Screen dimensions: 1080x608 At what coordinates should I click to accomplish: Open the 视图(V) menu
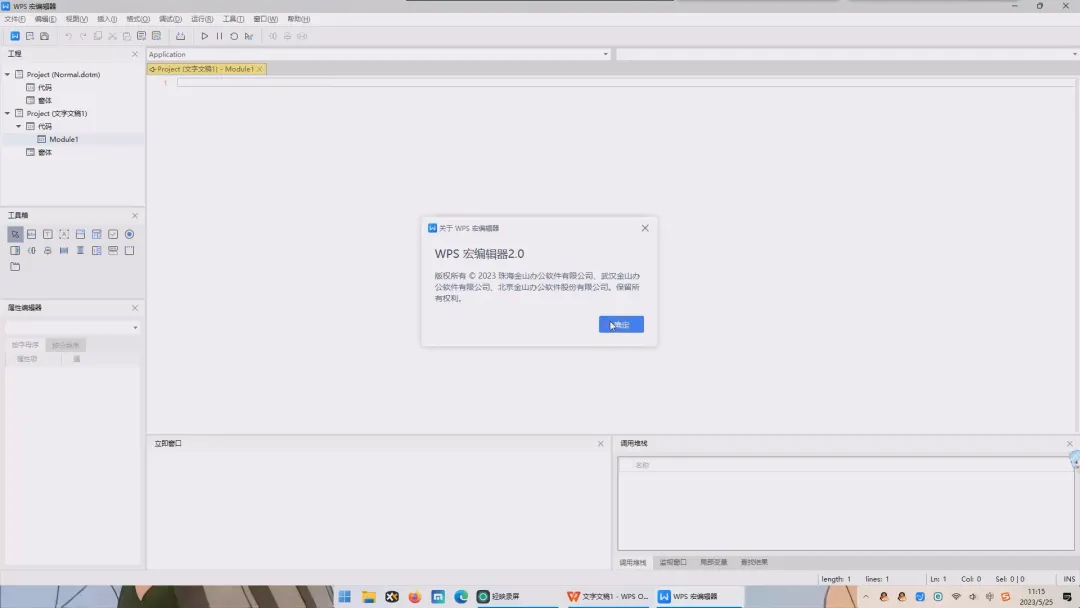tap(76, 19)
